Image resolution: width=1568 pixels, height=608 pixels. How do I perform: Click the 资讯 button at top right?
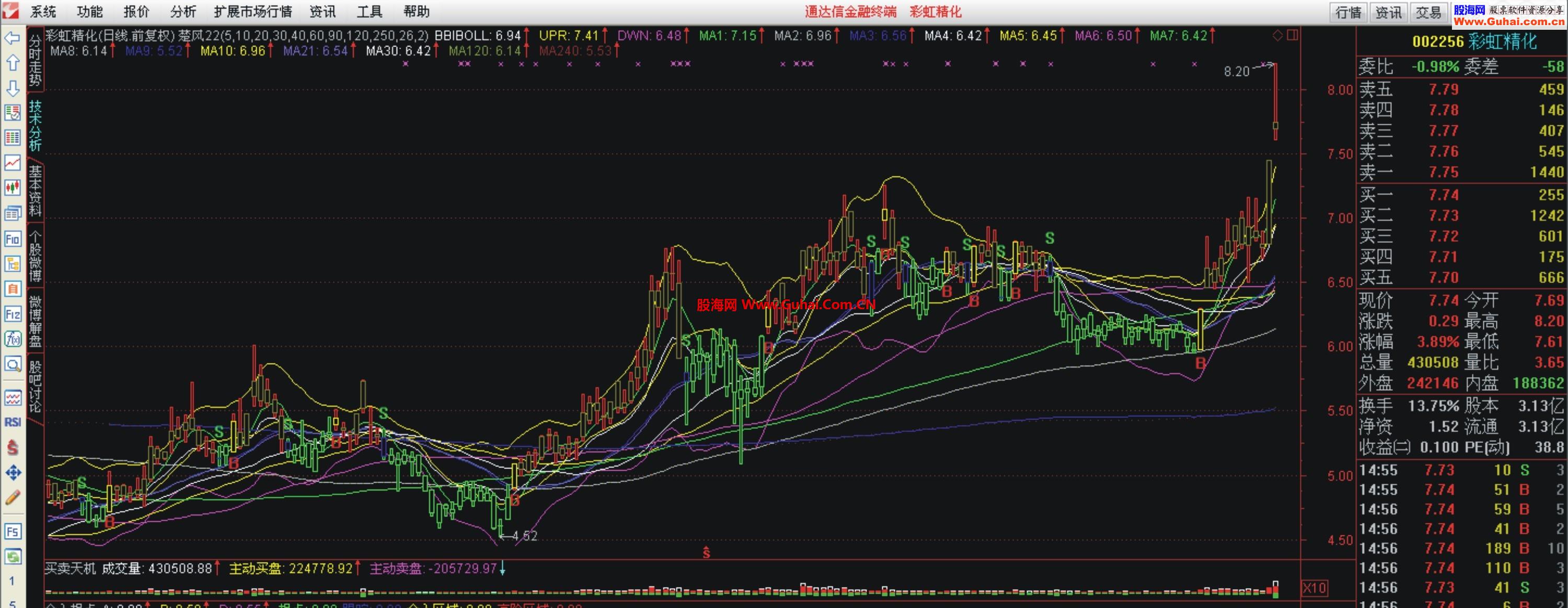1388,12
